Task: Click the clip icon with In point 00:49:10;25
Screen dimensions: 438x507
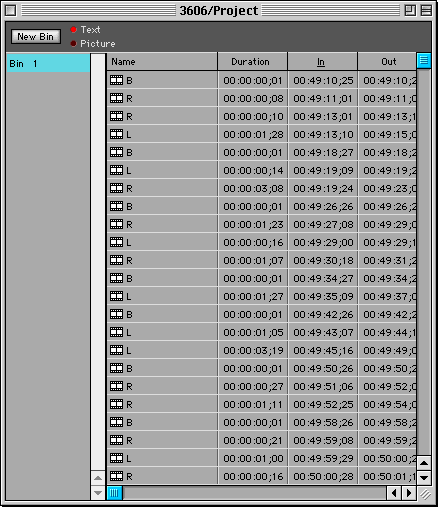Action: 116,80
